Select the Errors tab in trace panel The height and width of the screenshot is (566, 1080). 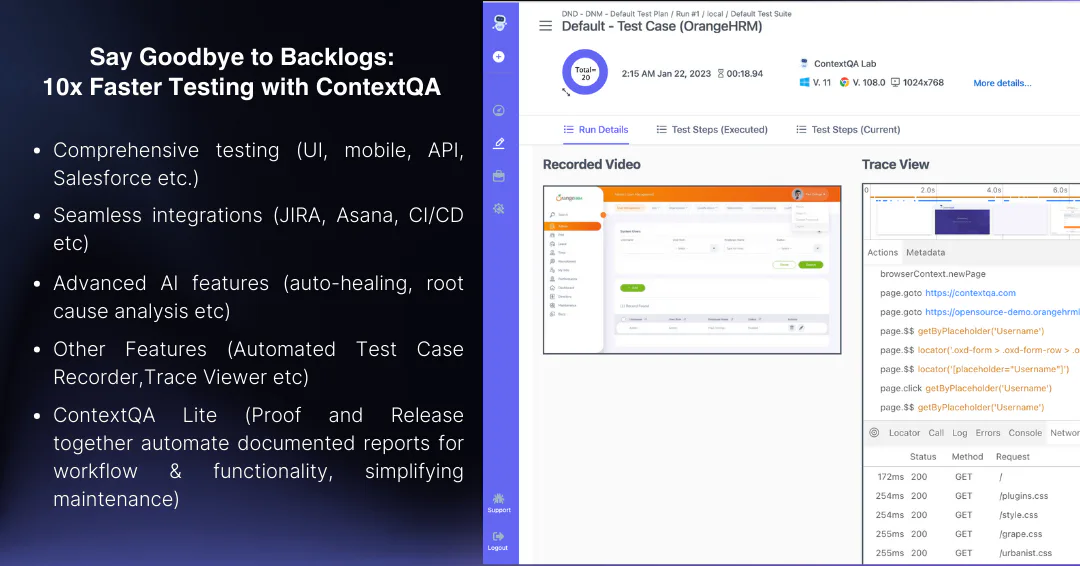click(x=988, y=433)
